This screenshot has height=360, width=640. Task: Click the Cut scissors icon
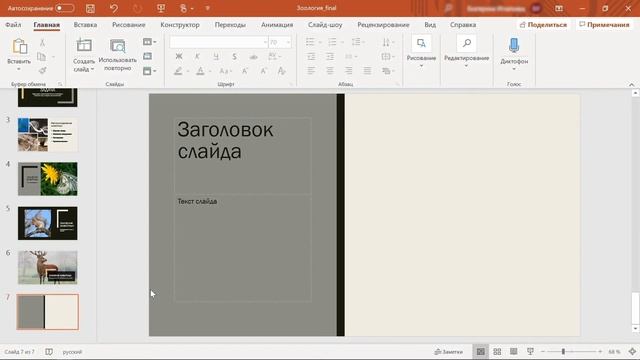tap(42, 42)
